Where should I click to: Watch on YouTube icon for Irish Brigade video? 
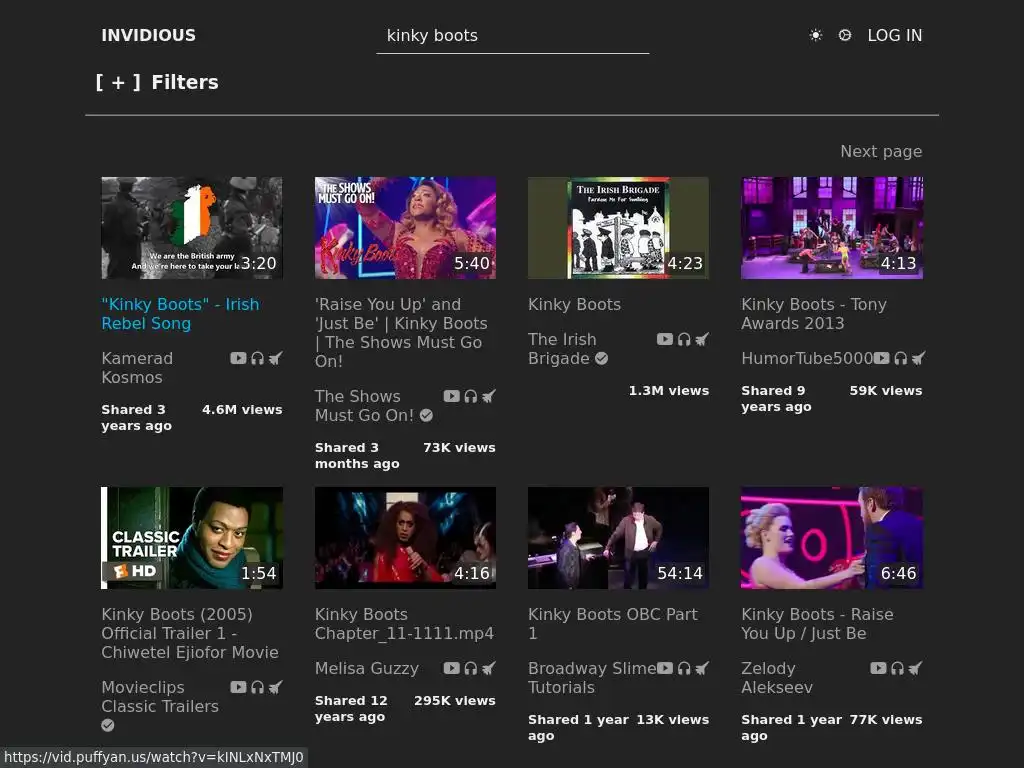point(665,339)
